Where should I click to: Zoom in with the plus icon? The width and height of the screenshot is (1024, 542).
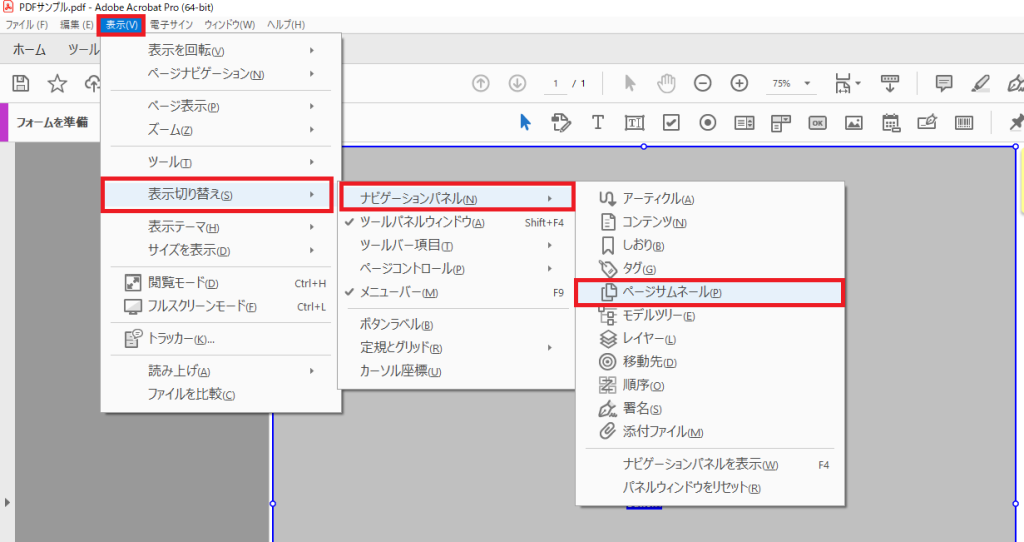[739, 84]
